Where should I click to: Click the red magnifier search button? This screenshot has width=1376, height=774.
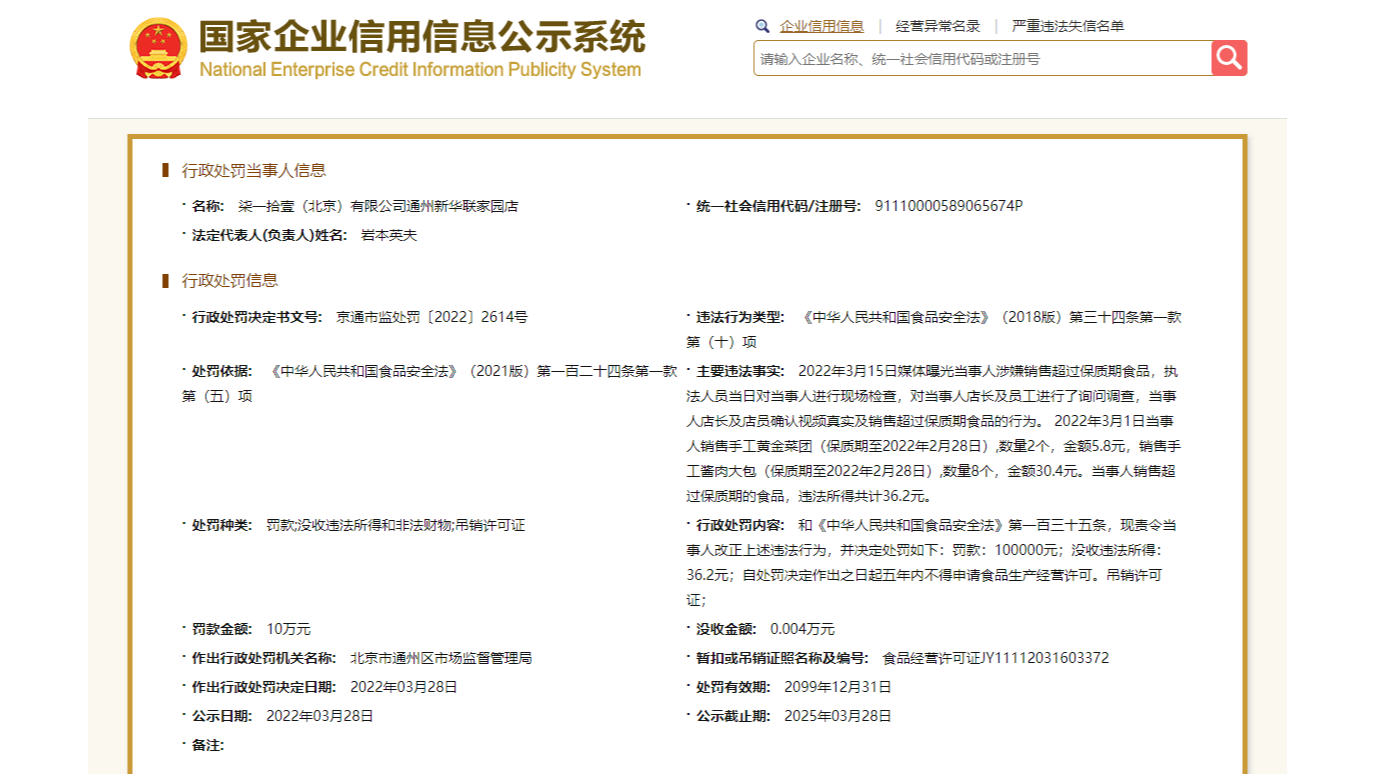1229,58
